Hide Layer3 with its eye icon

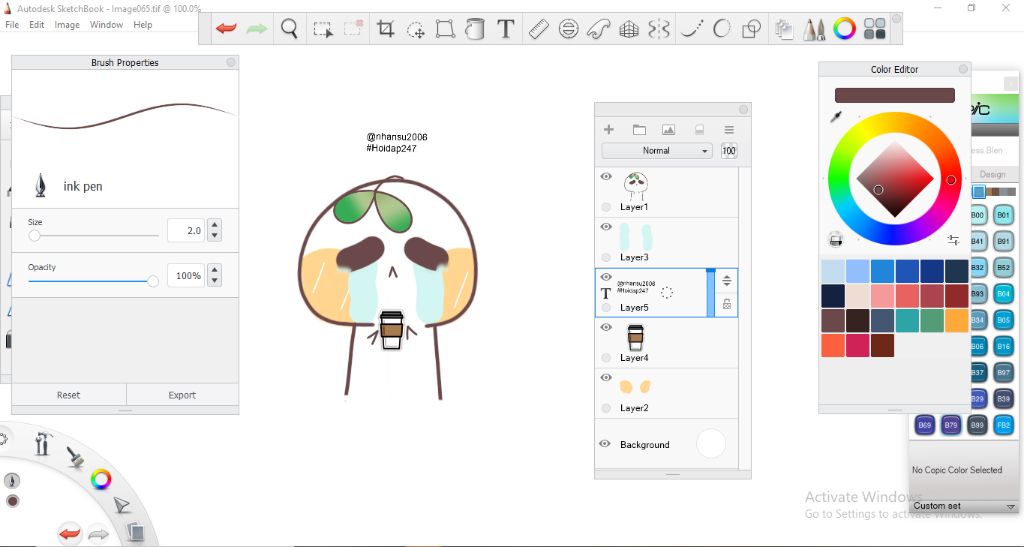coord(606,227)
